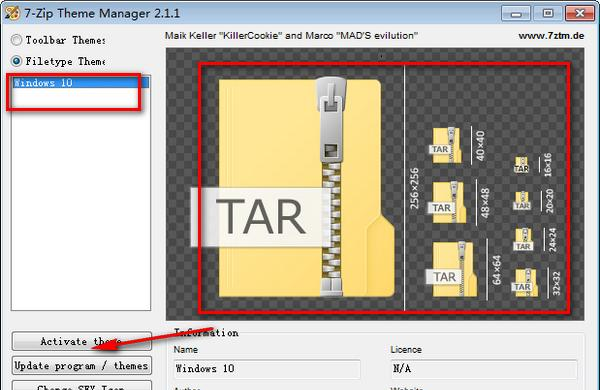The height and width of the screenshot is (390, 600).
Task: Select Windows 10 in the theme list
Action: (81, 83)
